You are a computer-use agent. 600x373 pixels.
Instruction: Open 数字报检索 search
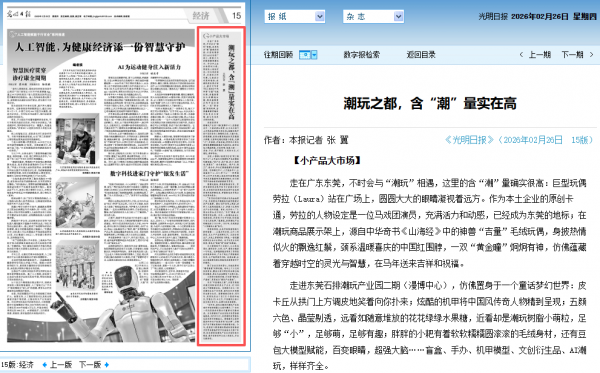pos(362,55)
